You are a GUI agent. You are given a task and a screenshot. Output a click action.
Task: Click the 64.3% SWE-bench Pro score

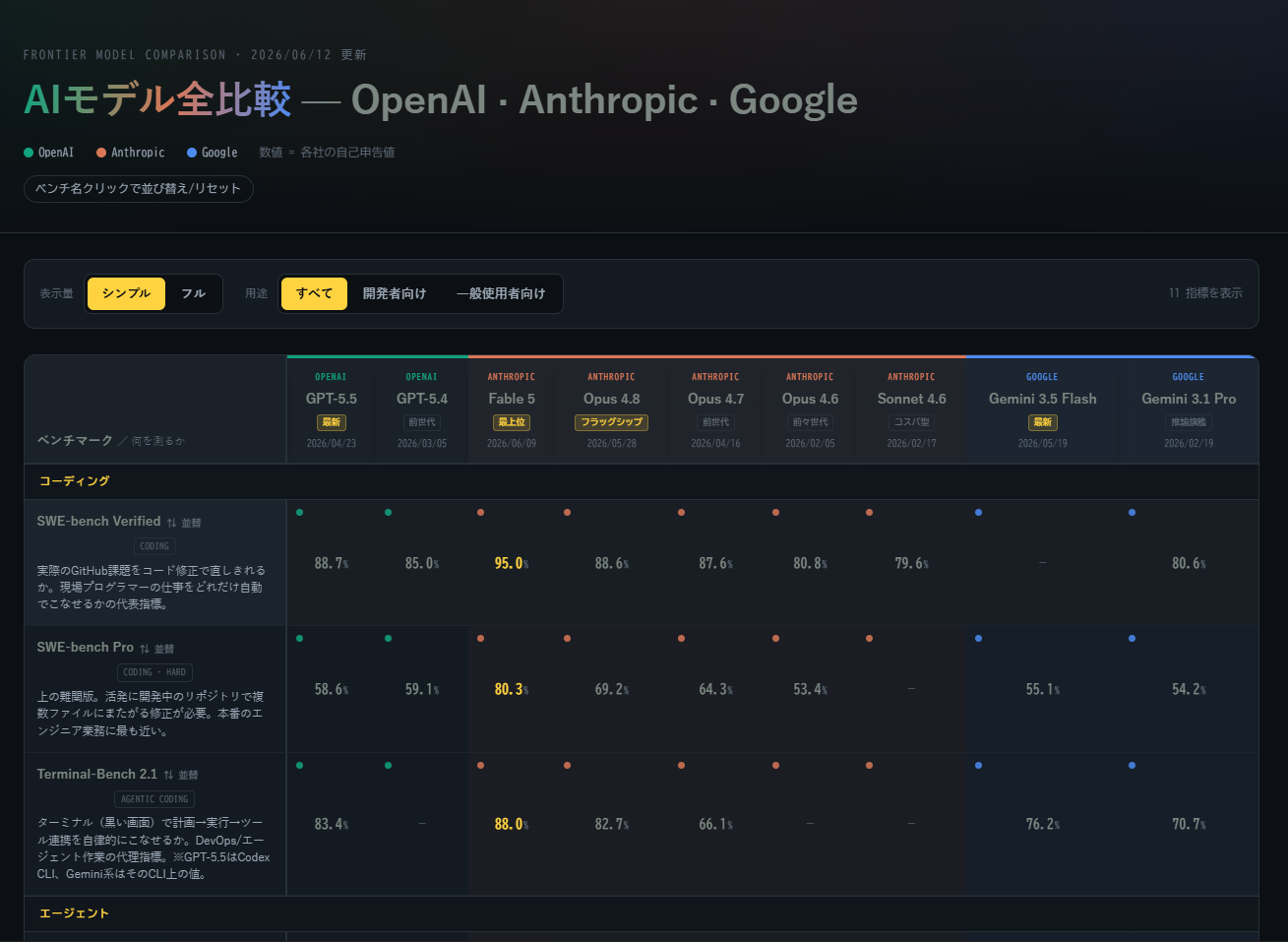[715, 689]
